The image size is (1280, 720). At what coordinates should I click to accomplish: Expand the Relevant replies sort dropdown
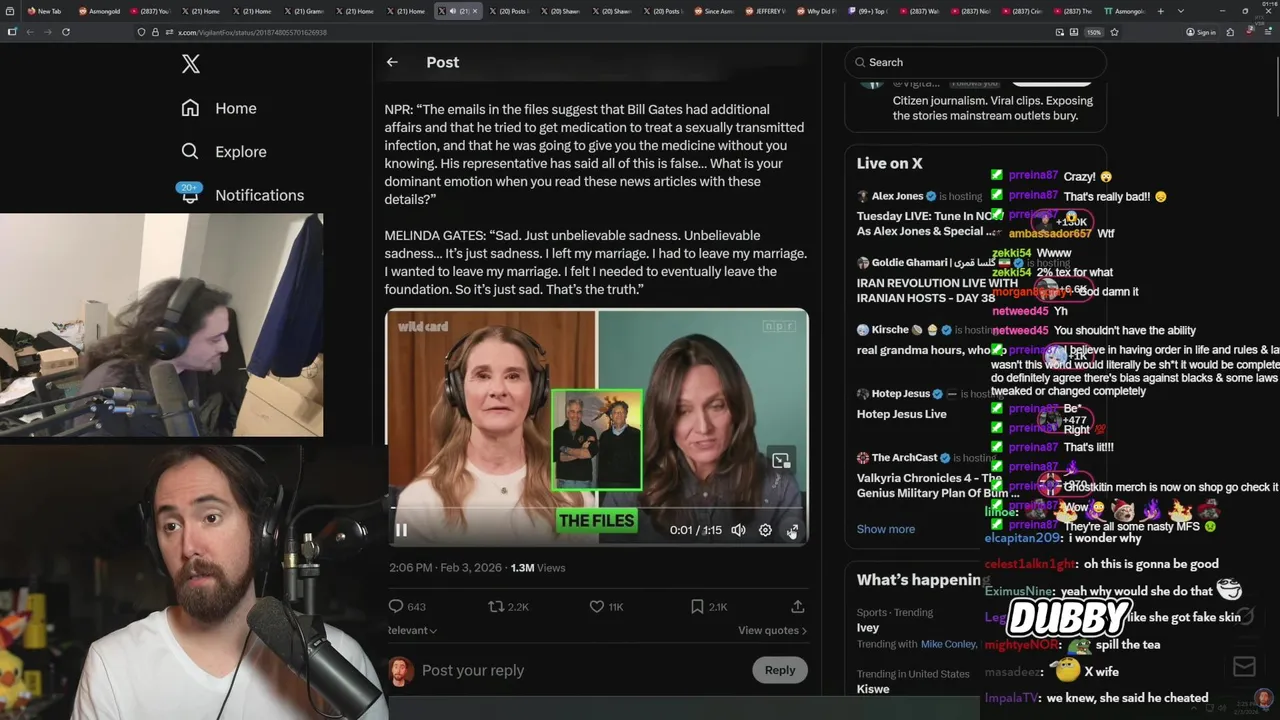(412, 630)
